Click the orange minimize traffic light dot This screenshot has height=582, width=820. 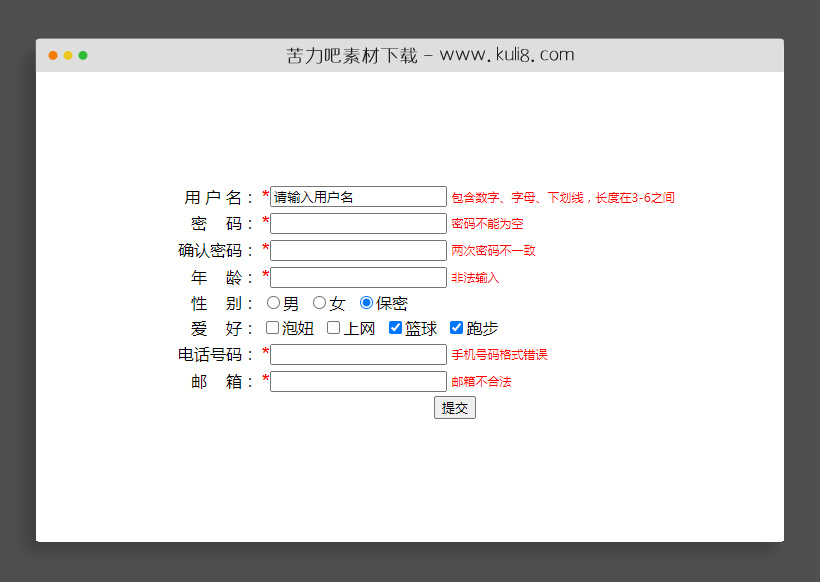[x=68, y=56]
